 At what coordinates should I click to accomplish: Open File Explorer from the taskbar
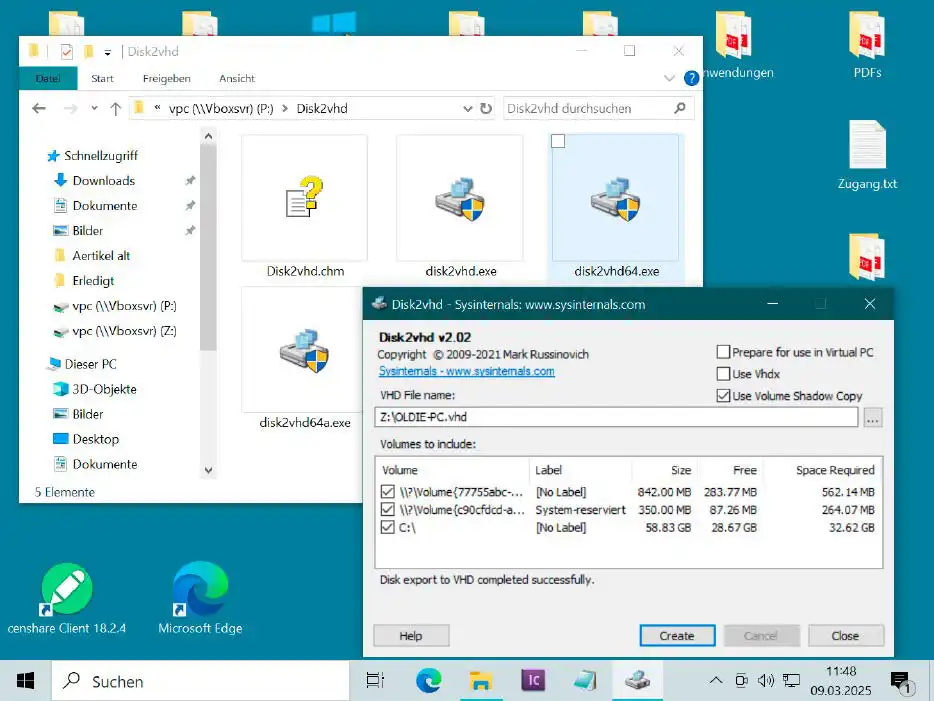coord(480,680)
